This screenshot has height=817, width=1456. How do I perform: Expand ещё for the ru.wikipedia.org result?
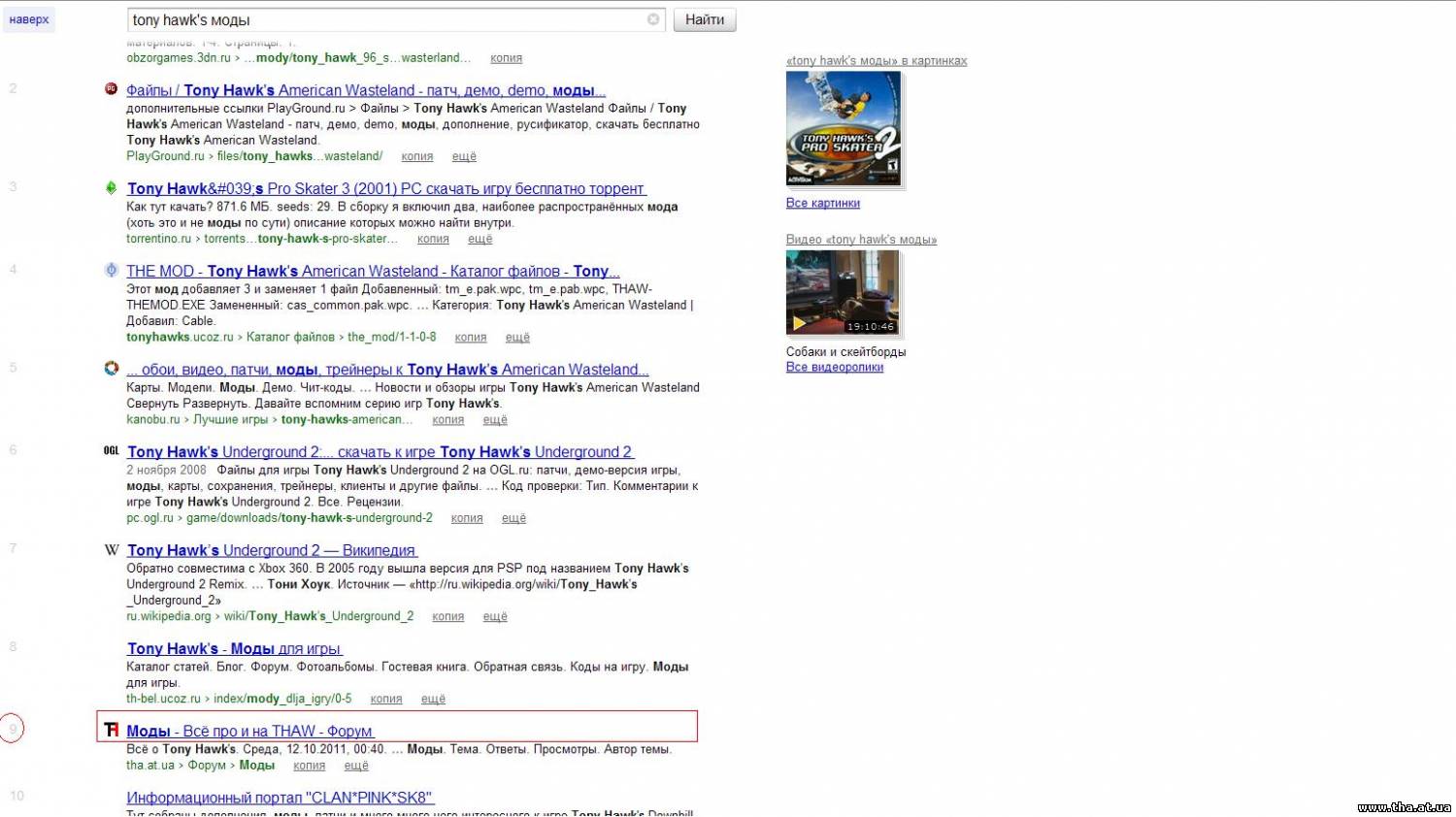click(495, 616)
